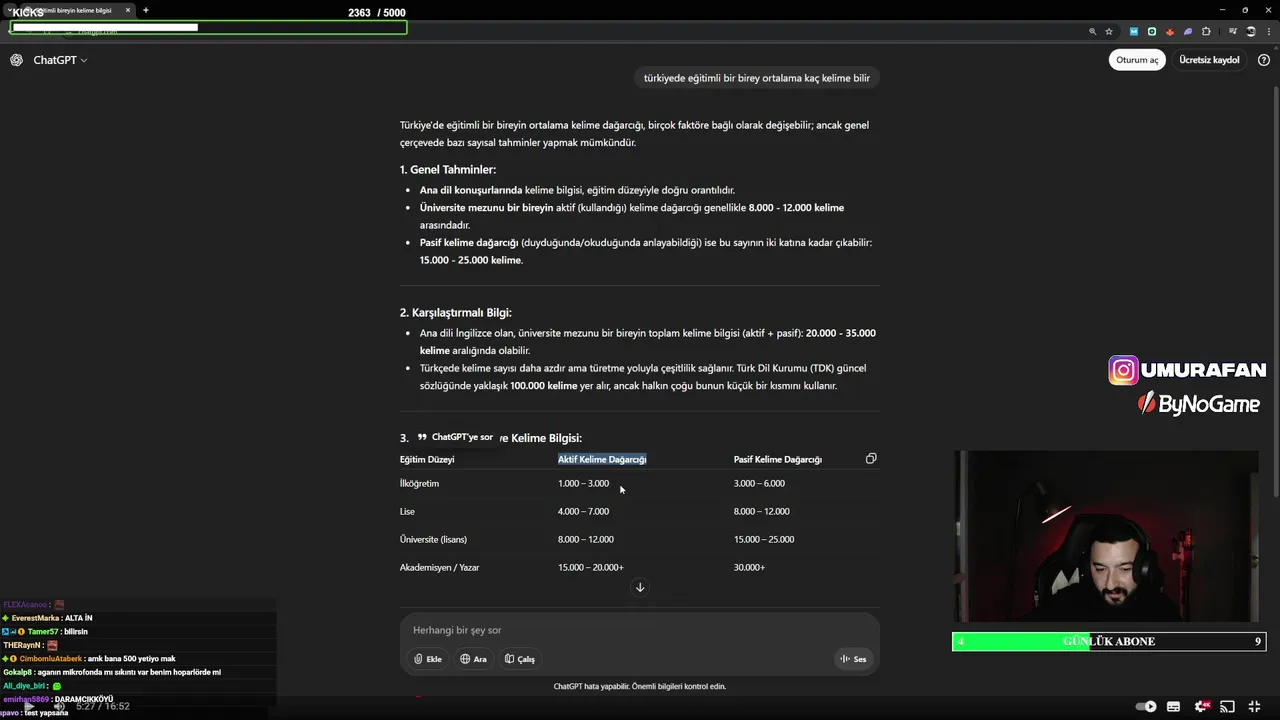Copy the table using the copy icon

point(871,459)
